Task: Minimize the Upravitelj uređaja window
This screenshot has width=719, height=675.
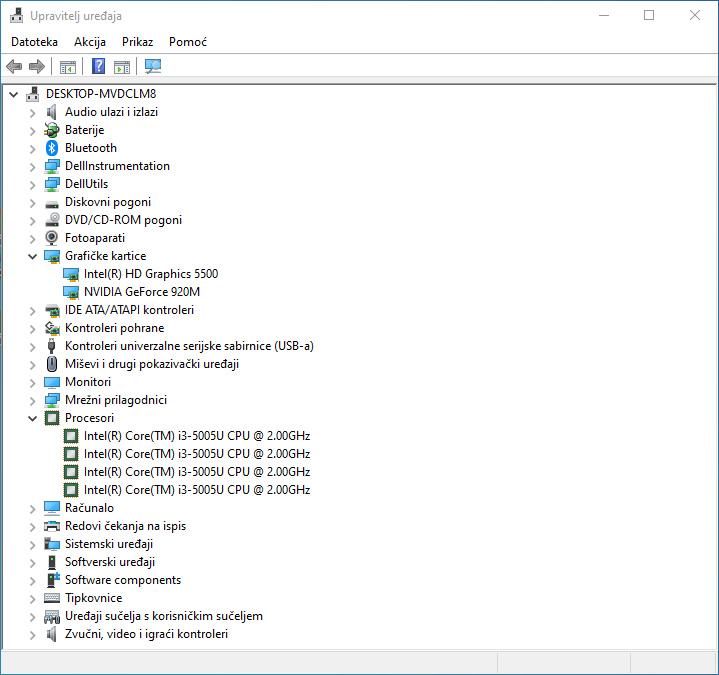Action: 604,16
